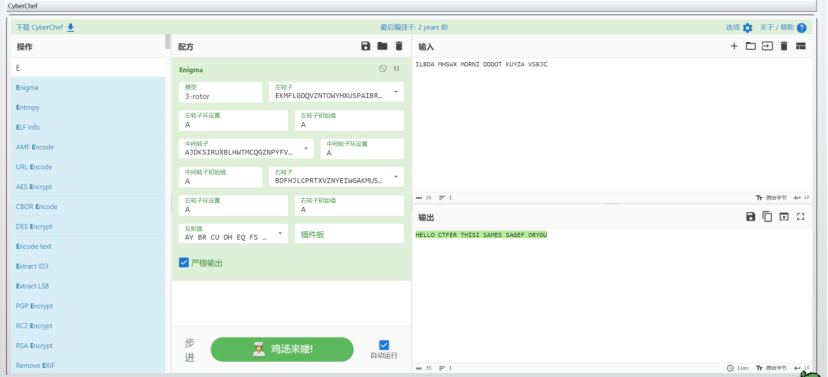Select CBOR Encode operation
The height and width of the screenshot is (377, 828).
point(88,206)
